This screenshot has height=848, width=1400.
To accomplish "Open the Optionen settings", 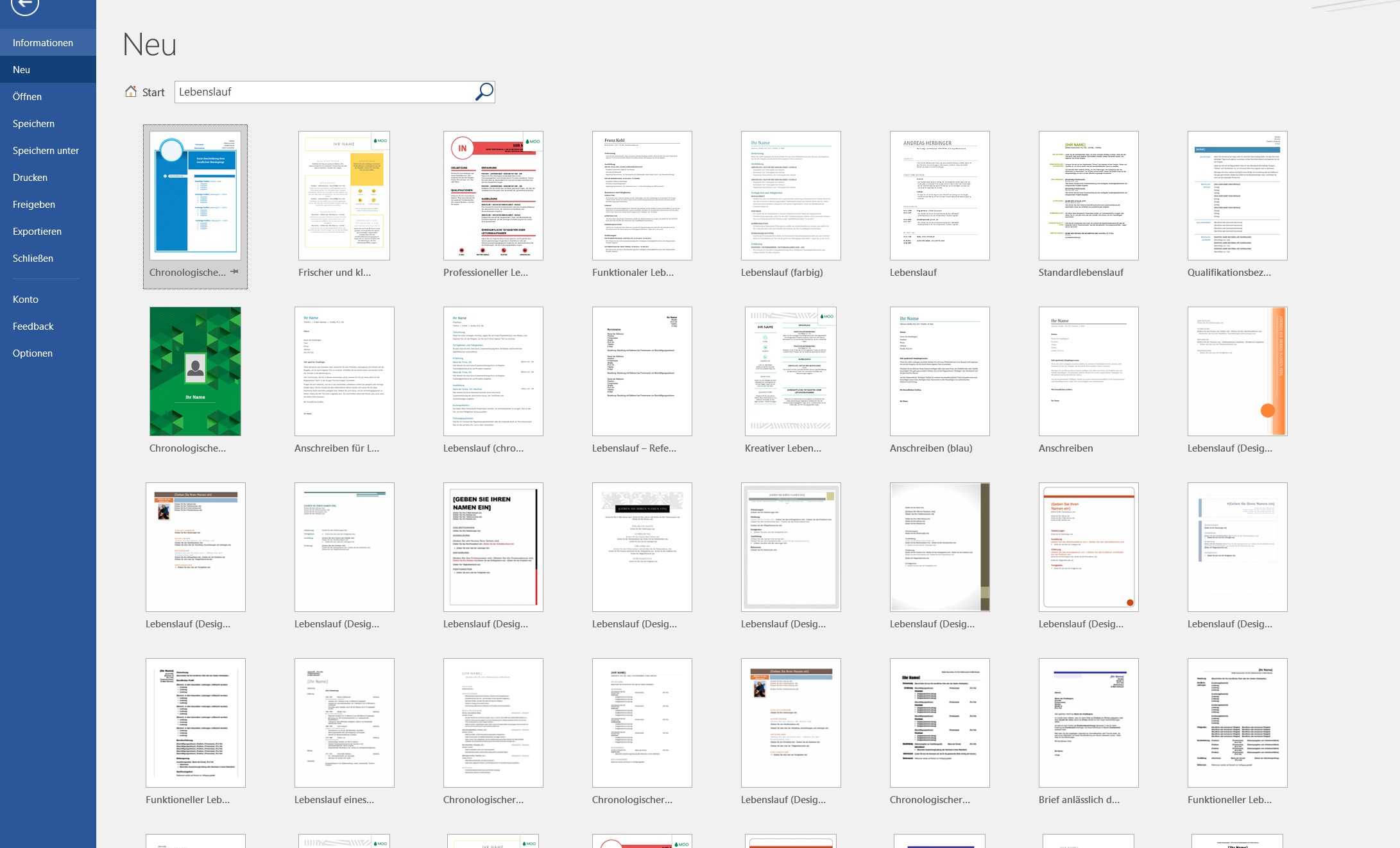I will 33,353.
